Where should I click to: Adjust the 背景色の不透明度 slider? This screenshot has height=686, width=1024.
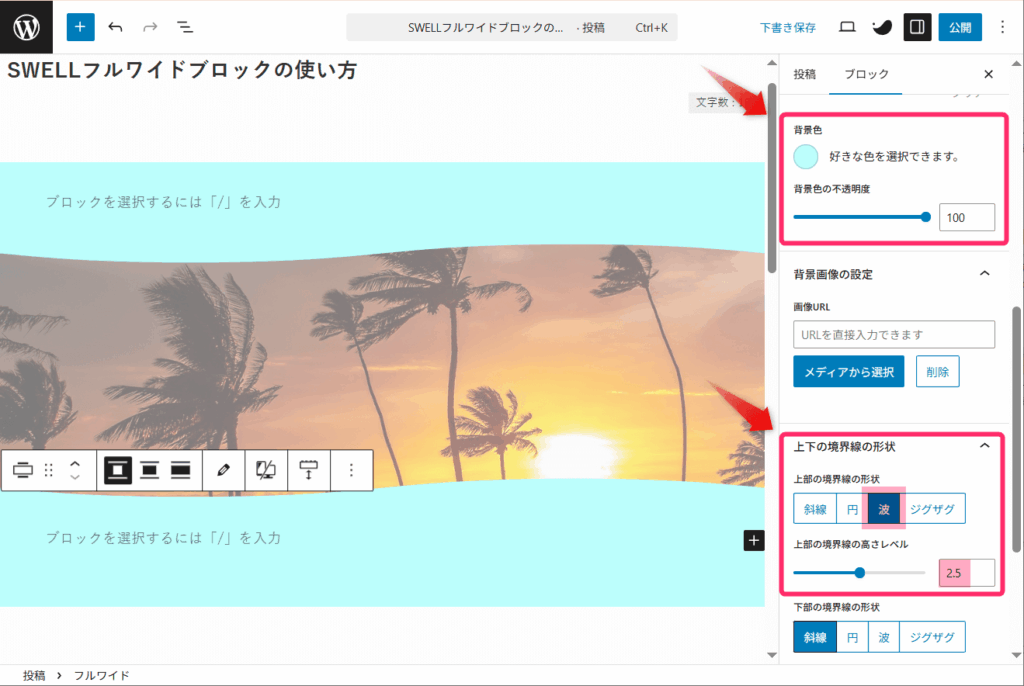coord(862,218)
